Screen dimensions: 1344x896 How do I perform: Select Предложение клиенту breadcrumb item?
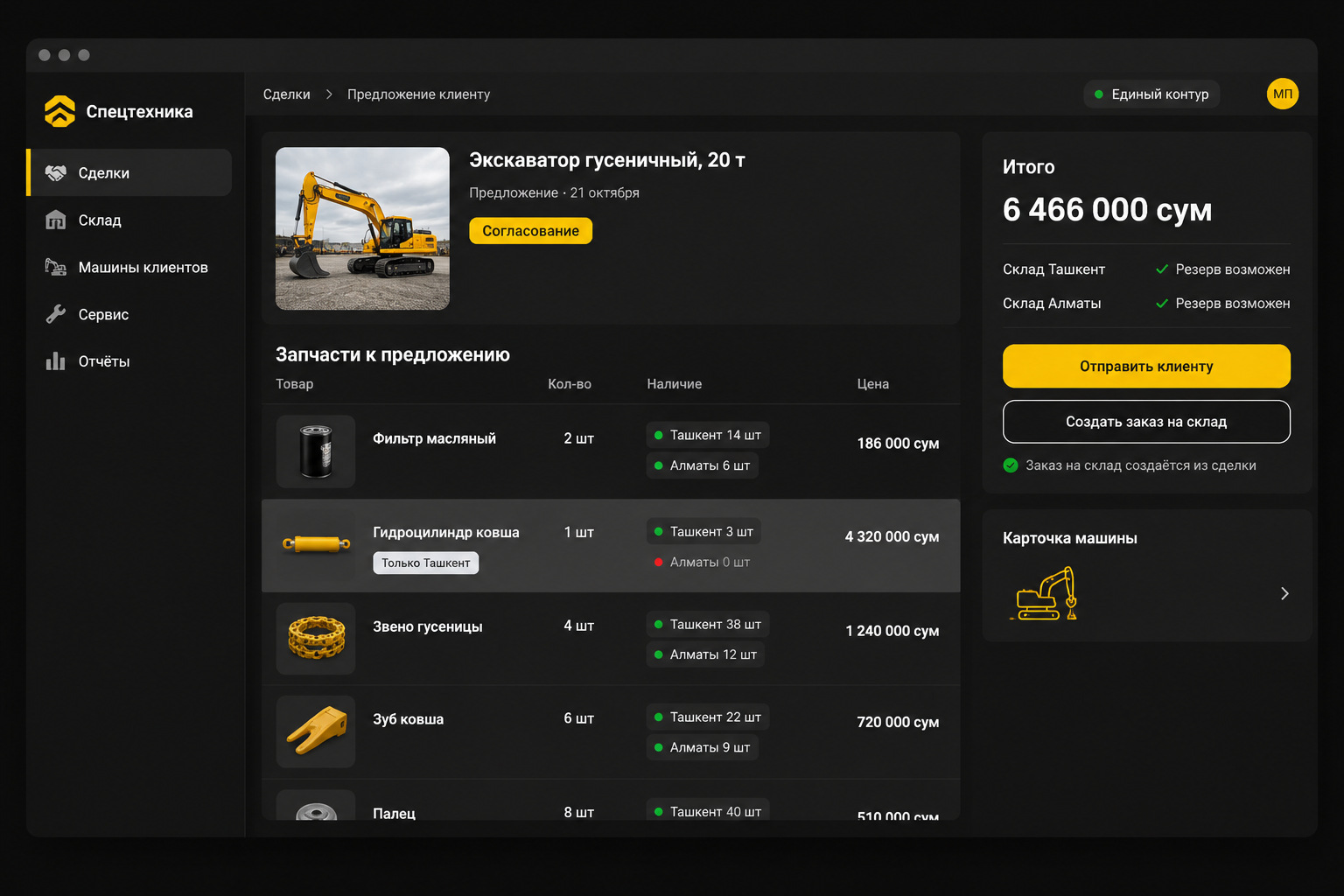418,94
